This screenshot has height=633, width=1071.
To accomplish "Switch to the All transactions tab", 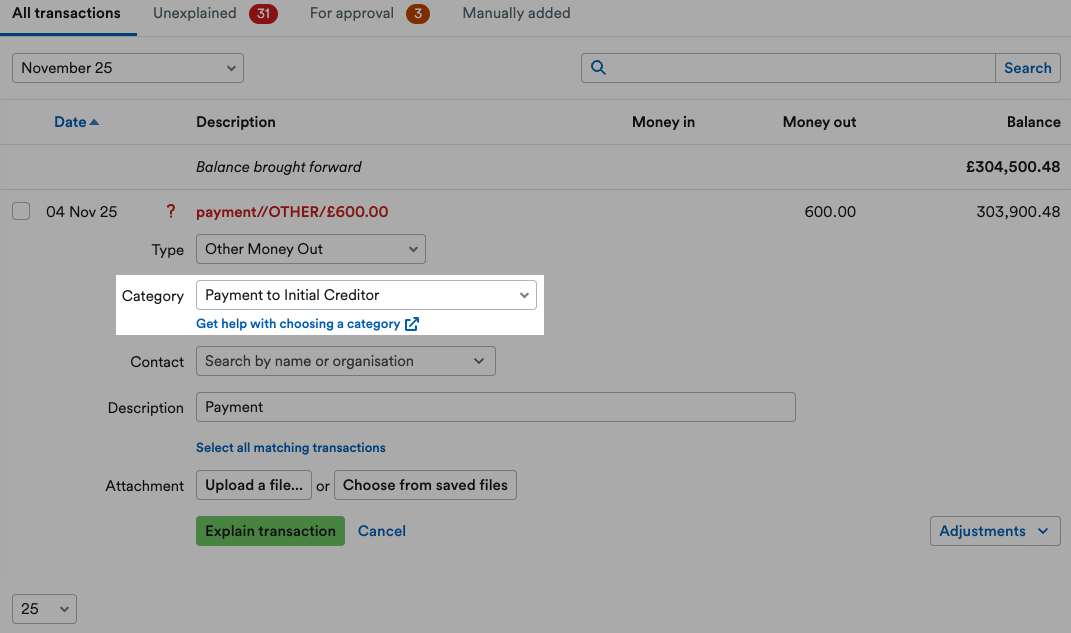I will click(66, 14).
